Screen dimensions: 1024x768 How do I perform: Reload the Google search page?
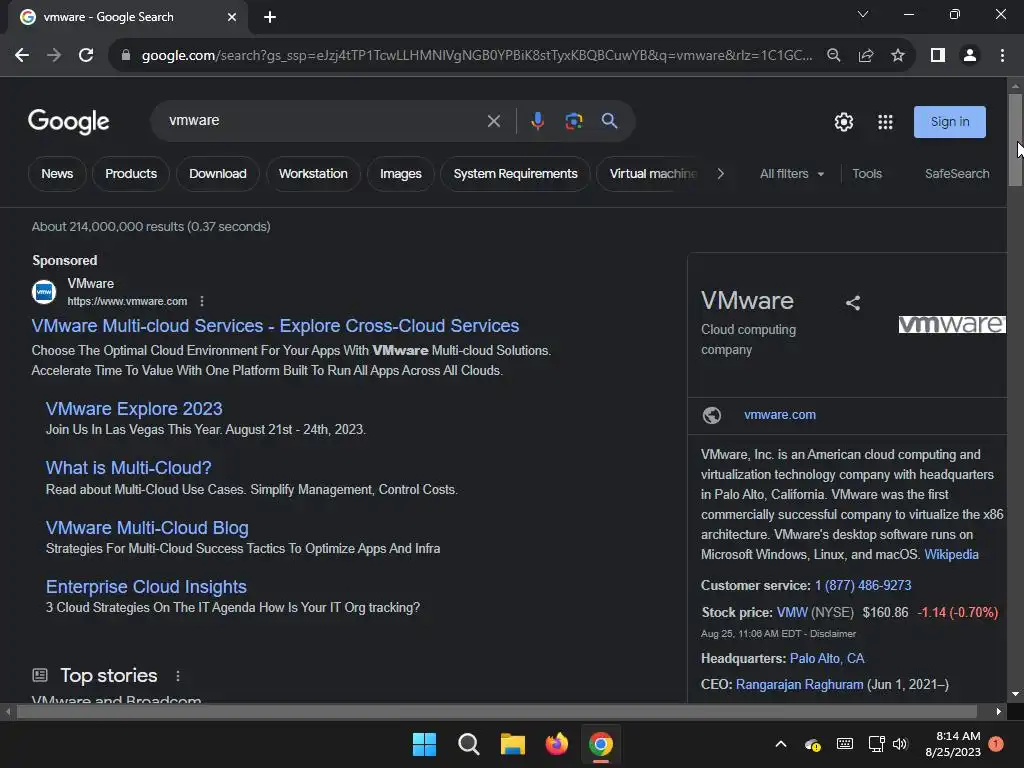(86, 56)
